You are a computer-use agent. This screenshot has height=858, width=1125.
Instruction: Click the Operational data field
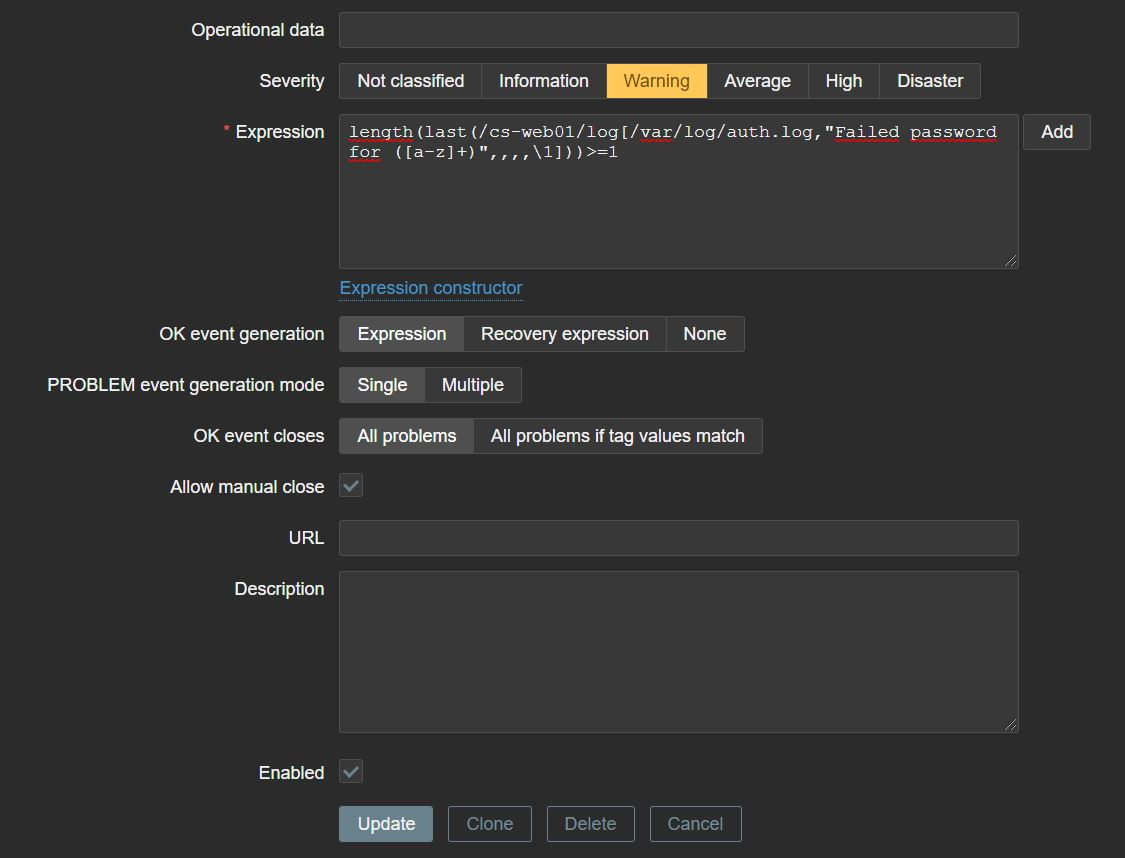678,30
